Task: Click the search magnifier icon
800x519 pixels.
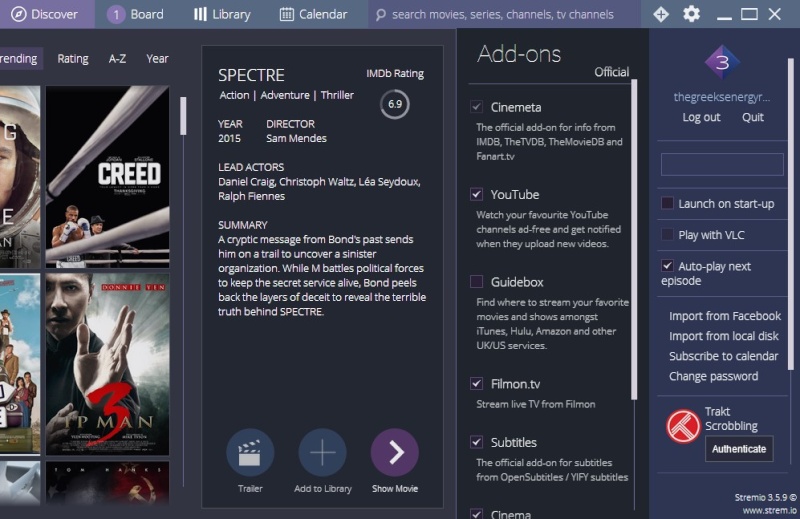Action: [x=381, y=15]
